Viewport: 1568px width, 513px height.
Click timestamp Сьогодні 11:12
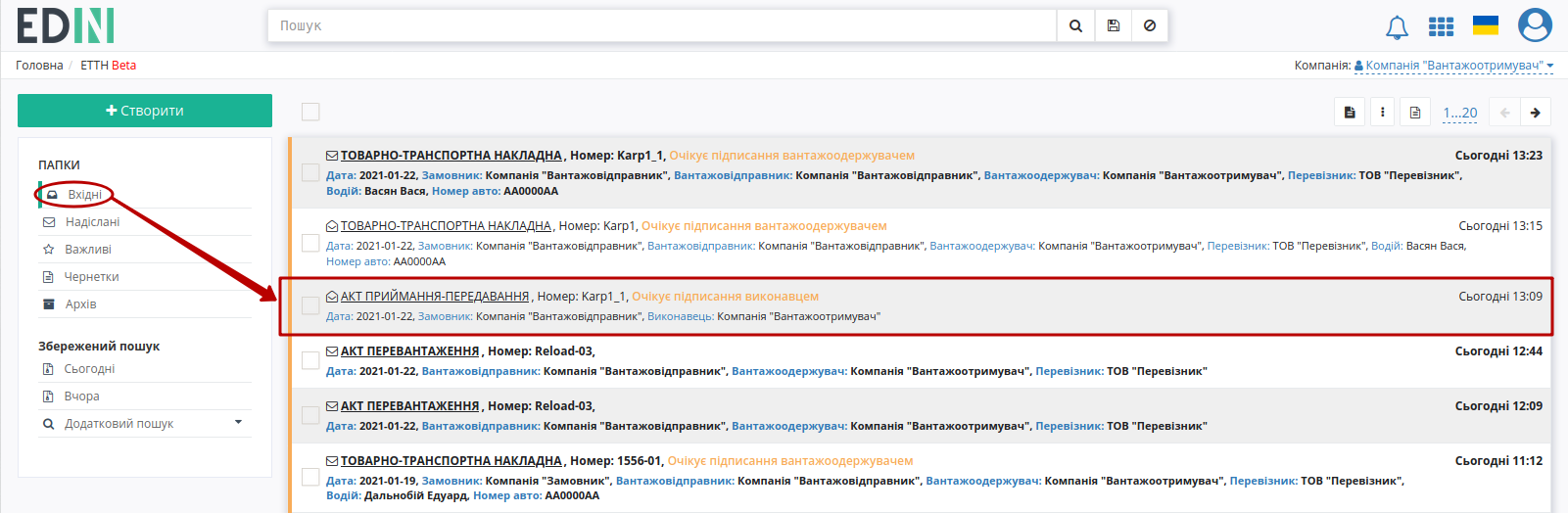(1498, 461)
